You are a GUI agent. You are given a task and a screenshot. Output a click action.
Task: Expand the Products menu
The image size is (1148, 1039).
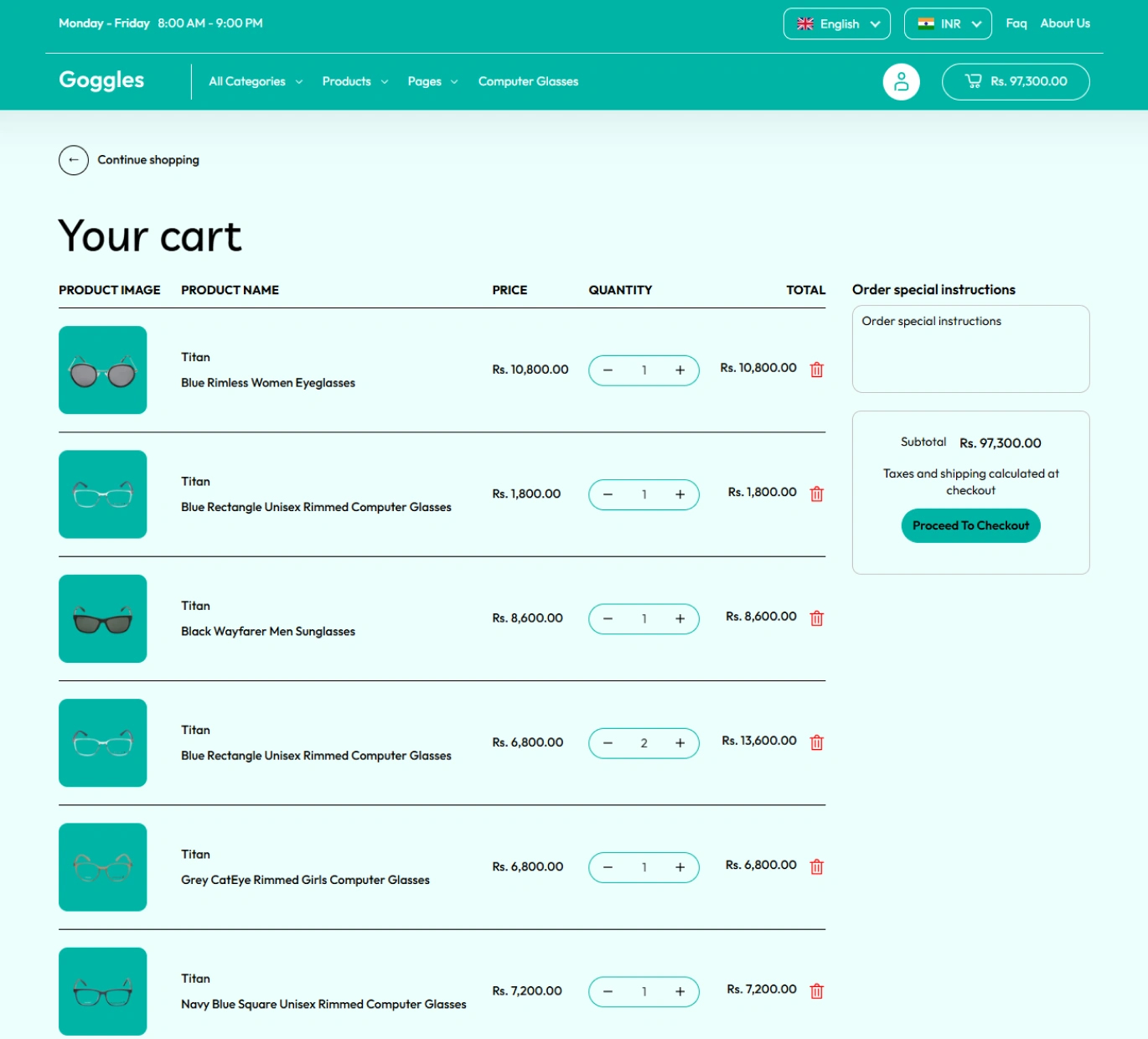[x=355, y=81]
